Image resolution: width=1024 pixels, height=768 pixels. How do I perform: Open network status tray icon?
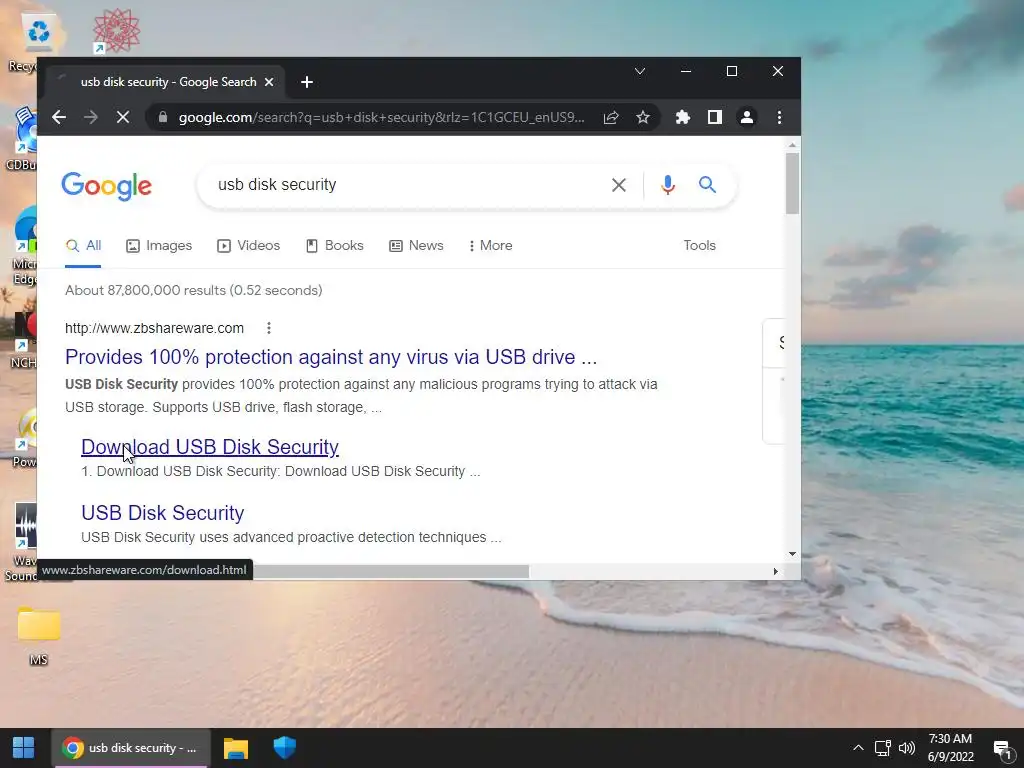click(x=883, y=748)
